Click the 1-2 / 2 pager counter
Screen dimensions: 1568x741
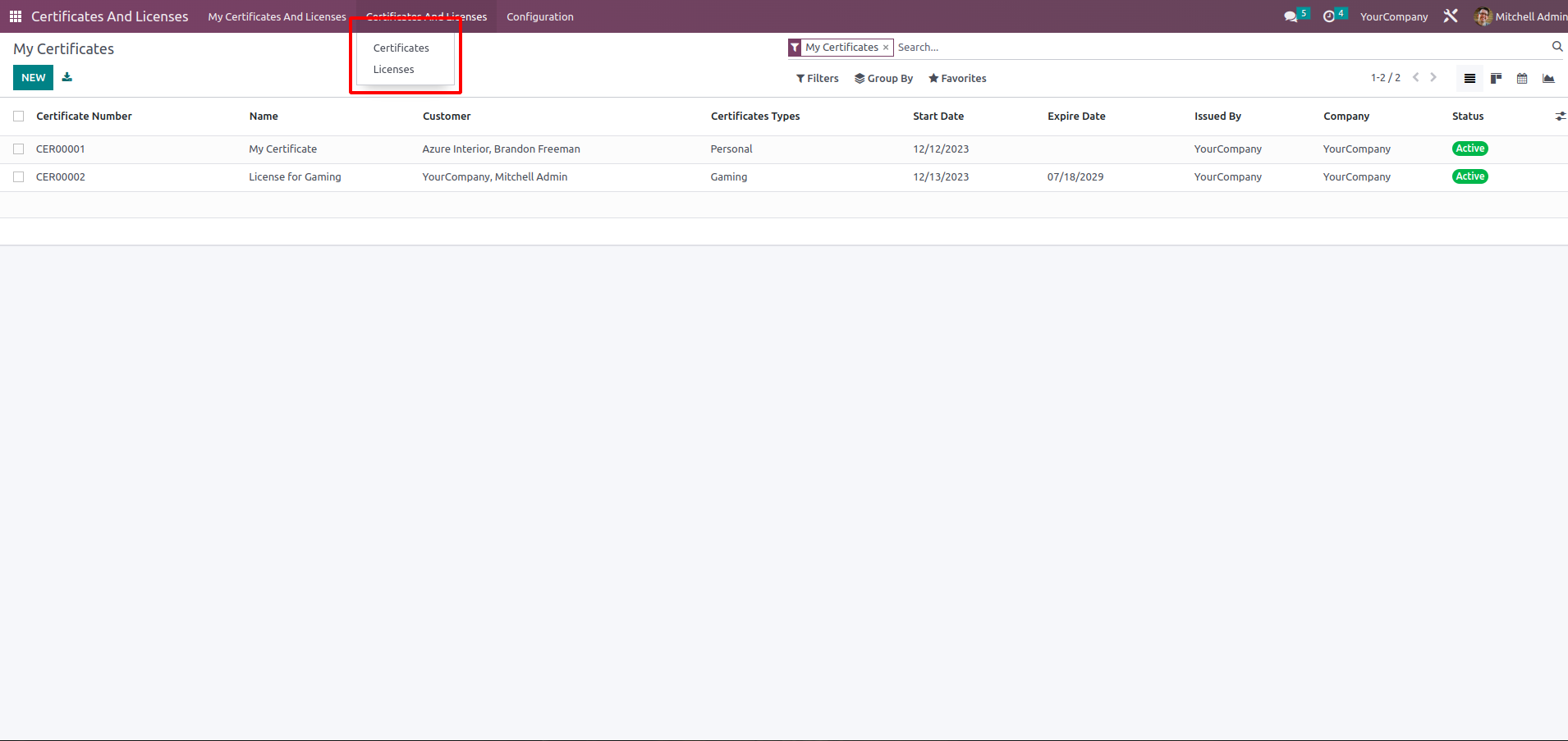1386,78
